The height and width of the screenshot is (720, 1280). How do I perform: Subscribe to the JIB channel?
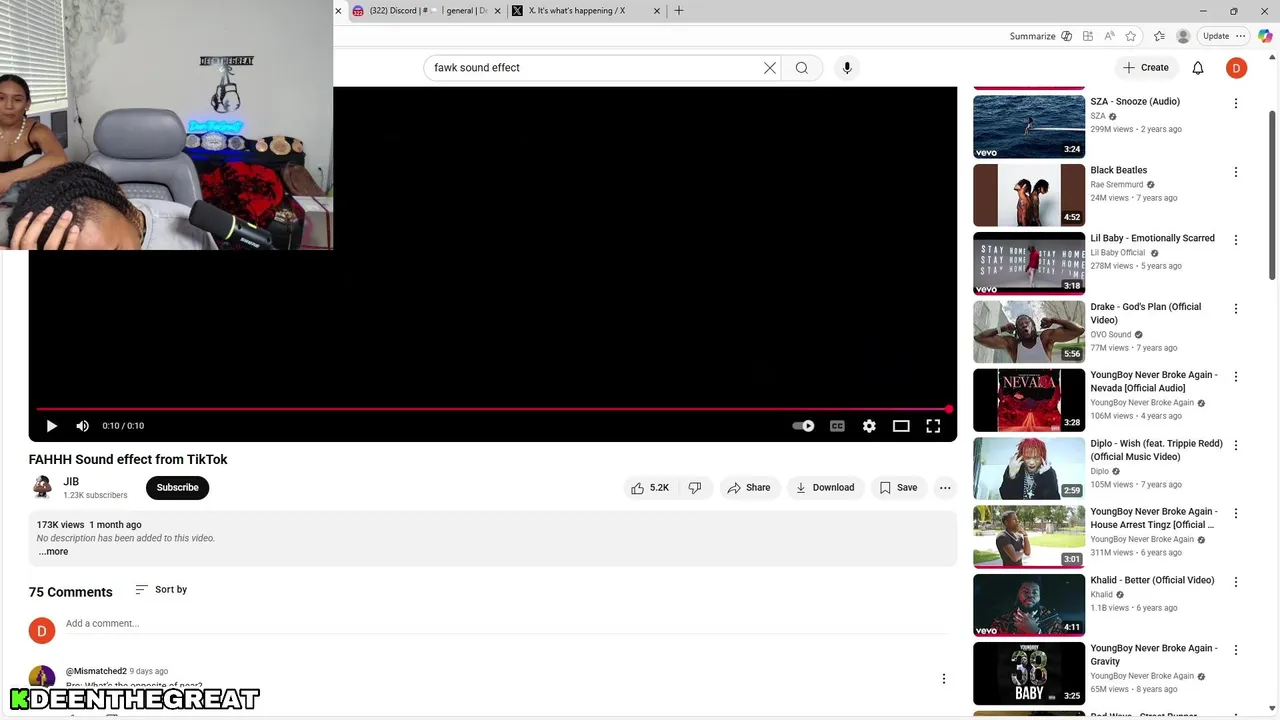177,488
